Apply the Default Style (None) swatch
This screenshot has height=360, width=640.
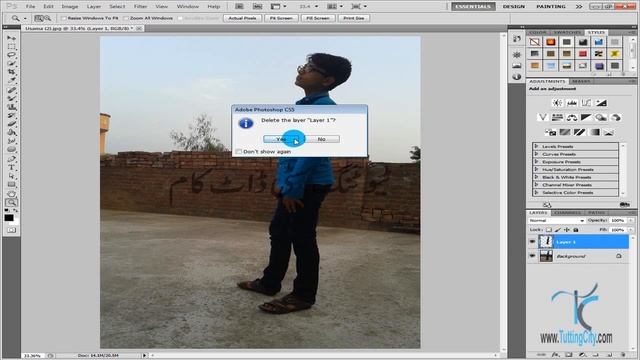point(535,42)
